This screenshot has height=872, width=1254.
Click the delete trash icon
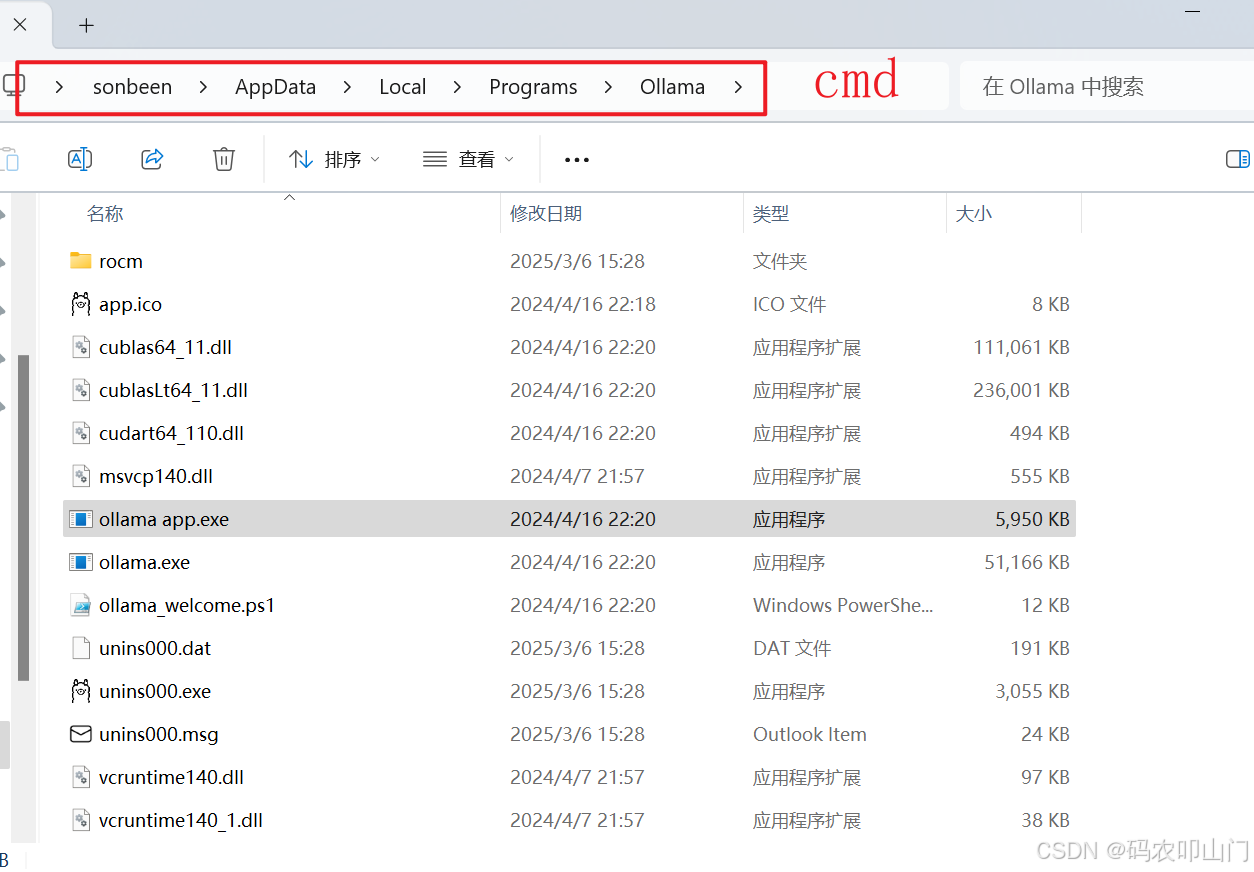(x=224, y=159)
